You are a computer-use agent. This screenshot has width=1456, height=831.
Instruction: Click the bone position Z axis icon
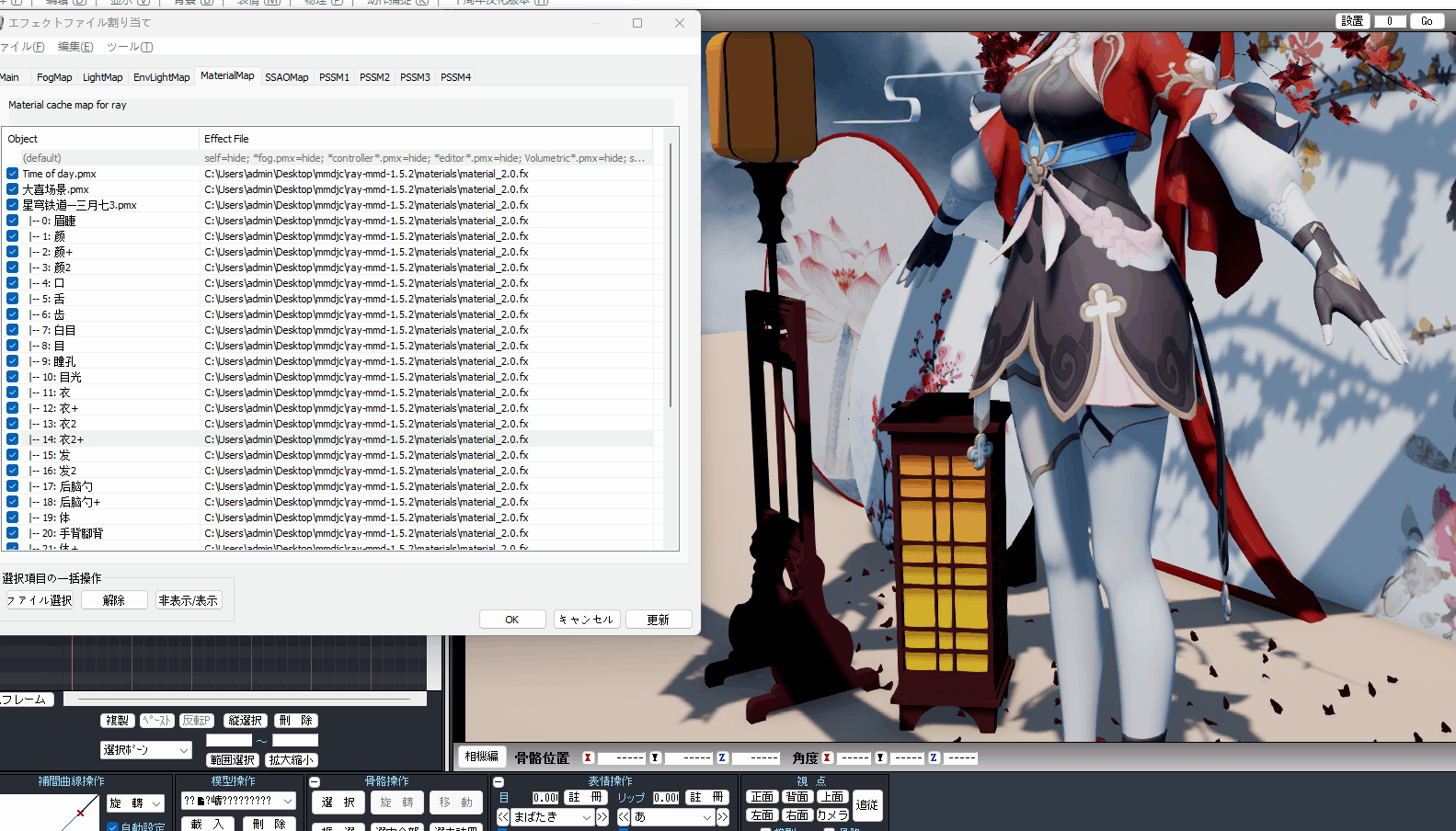pyautogui.click(x=722, y=758)
